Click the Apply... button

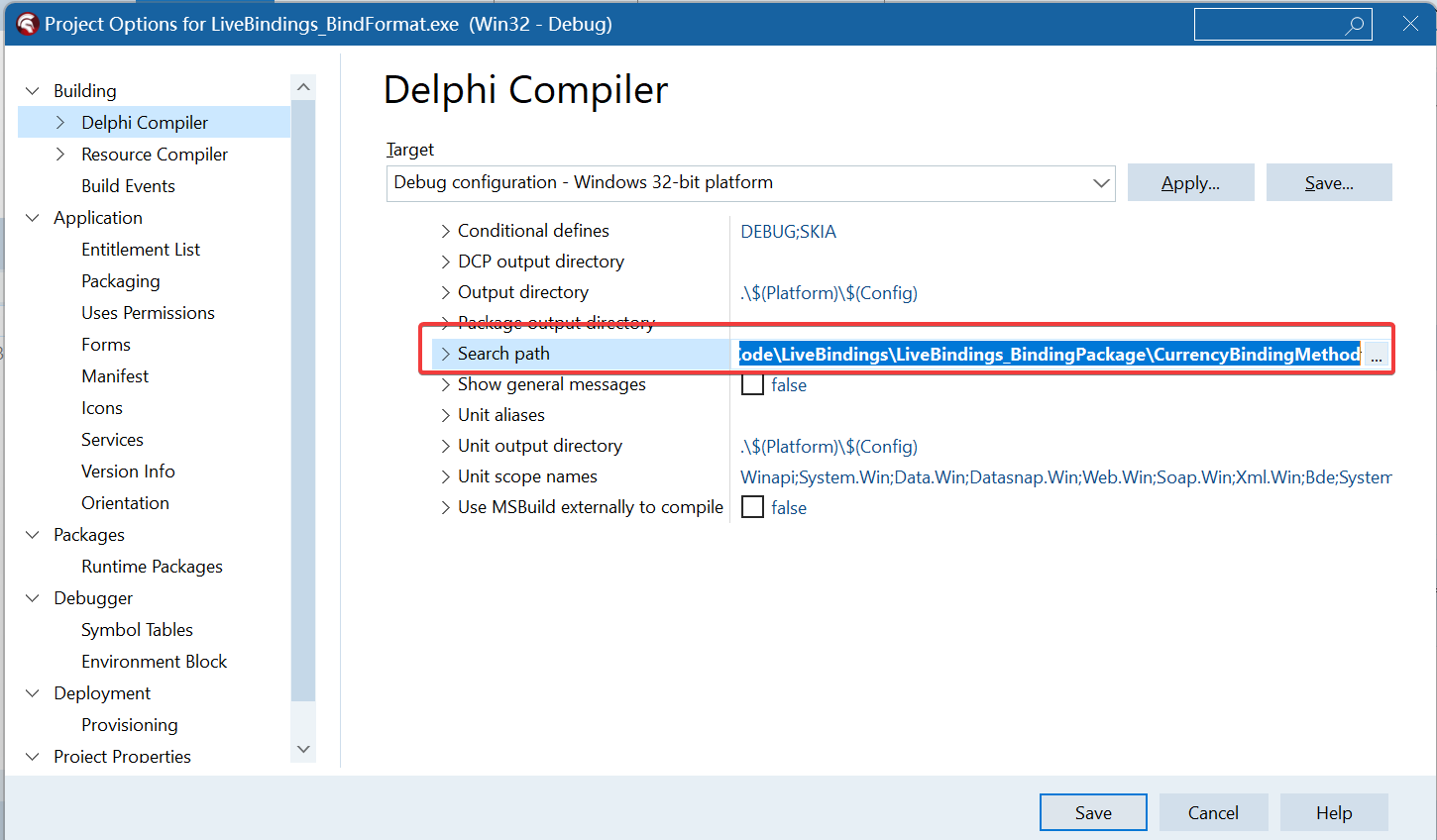tap(1190, 183)
